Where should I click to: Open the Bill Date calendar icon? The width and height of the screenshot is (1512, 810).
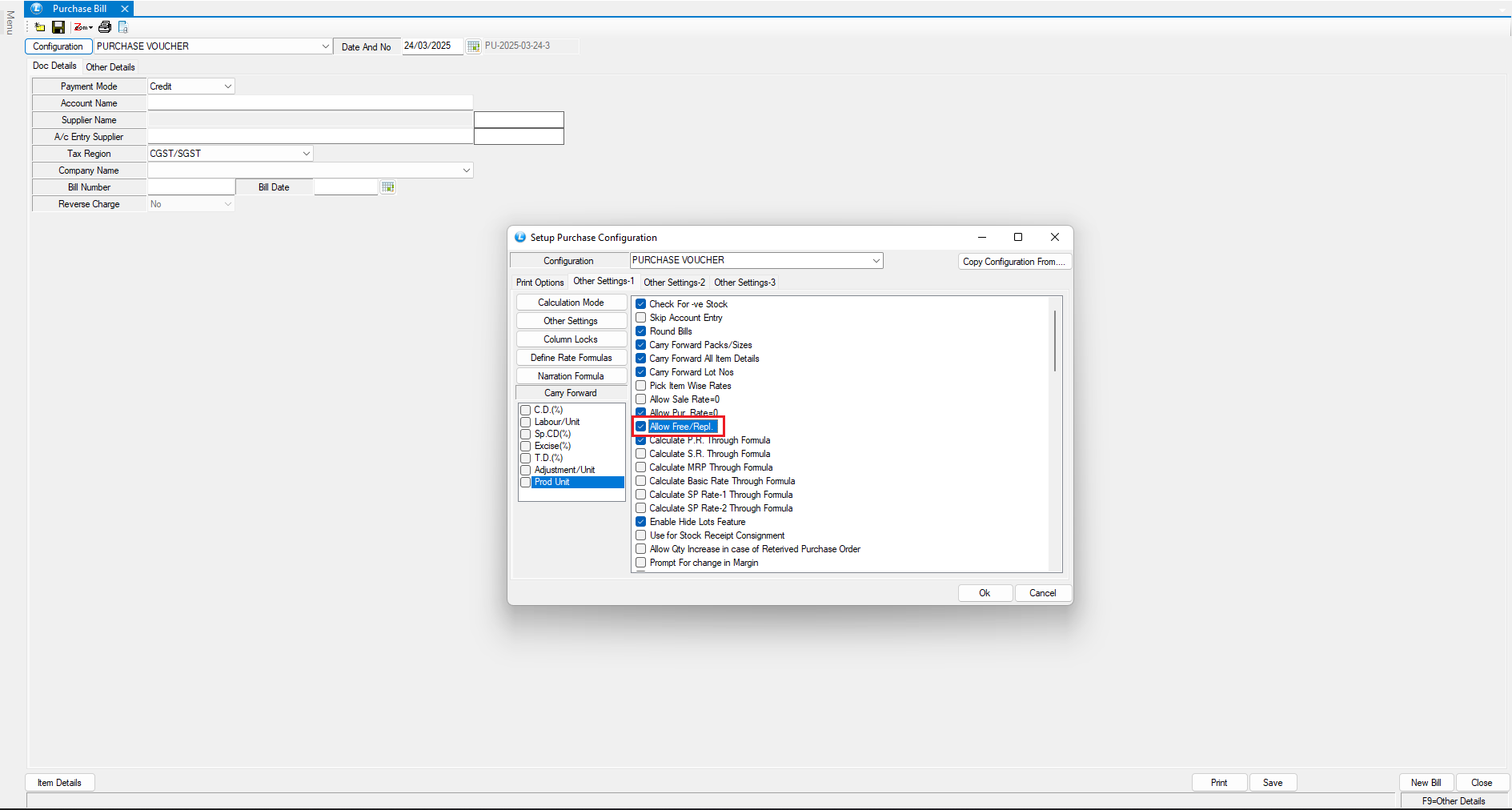click(388, 187)
